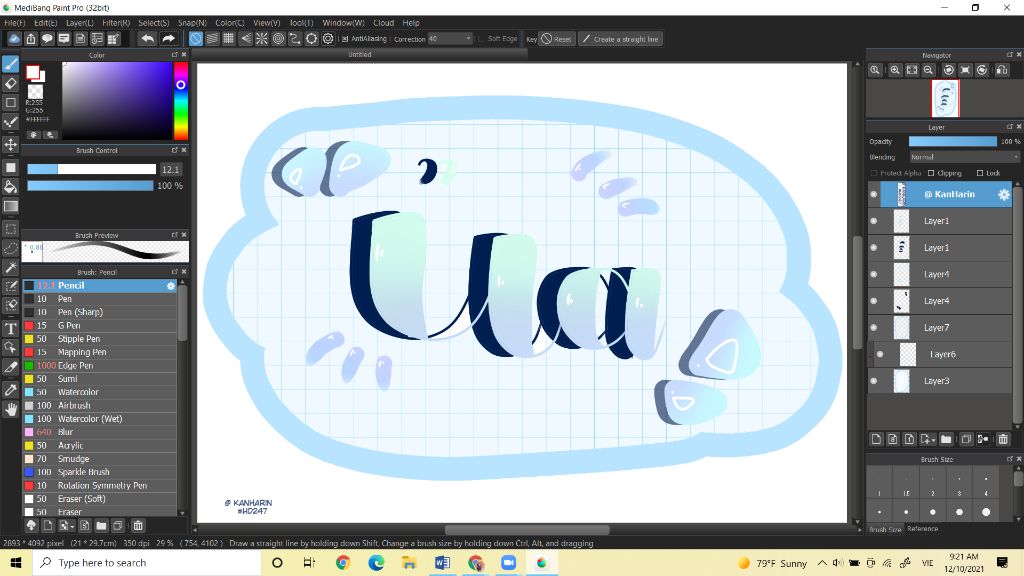
Task: Select the Lasso tool
Action: 10,248
